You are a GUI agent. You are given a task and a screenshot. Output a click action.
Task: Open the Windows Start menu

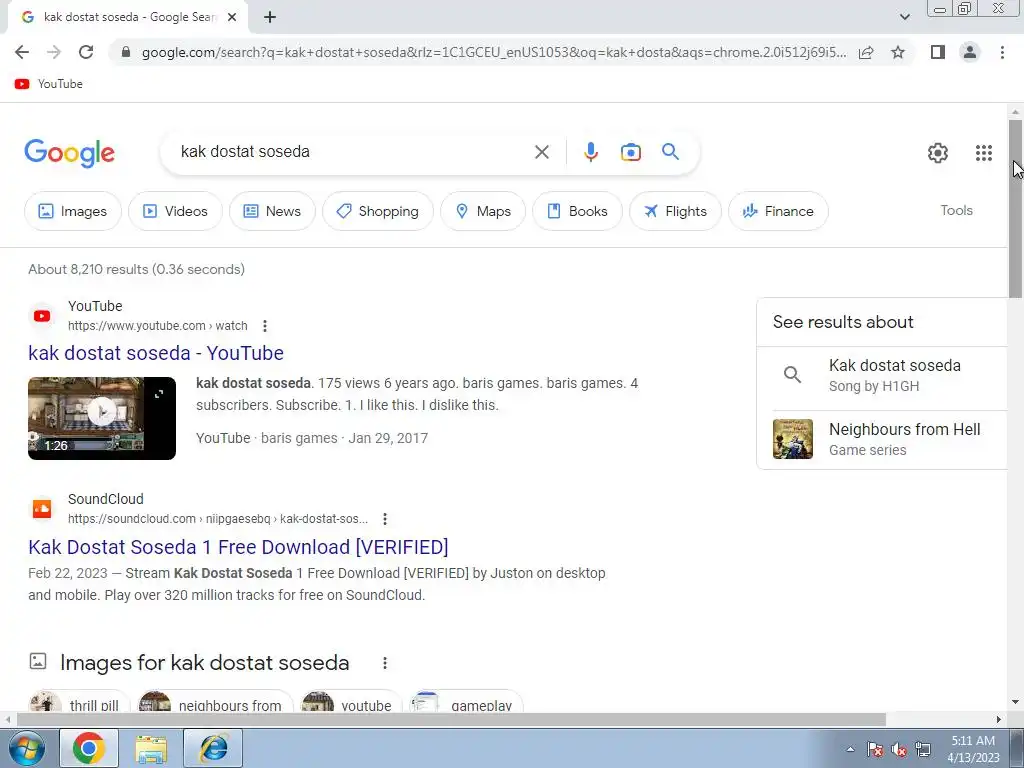(x=26, y=748)
